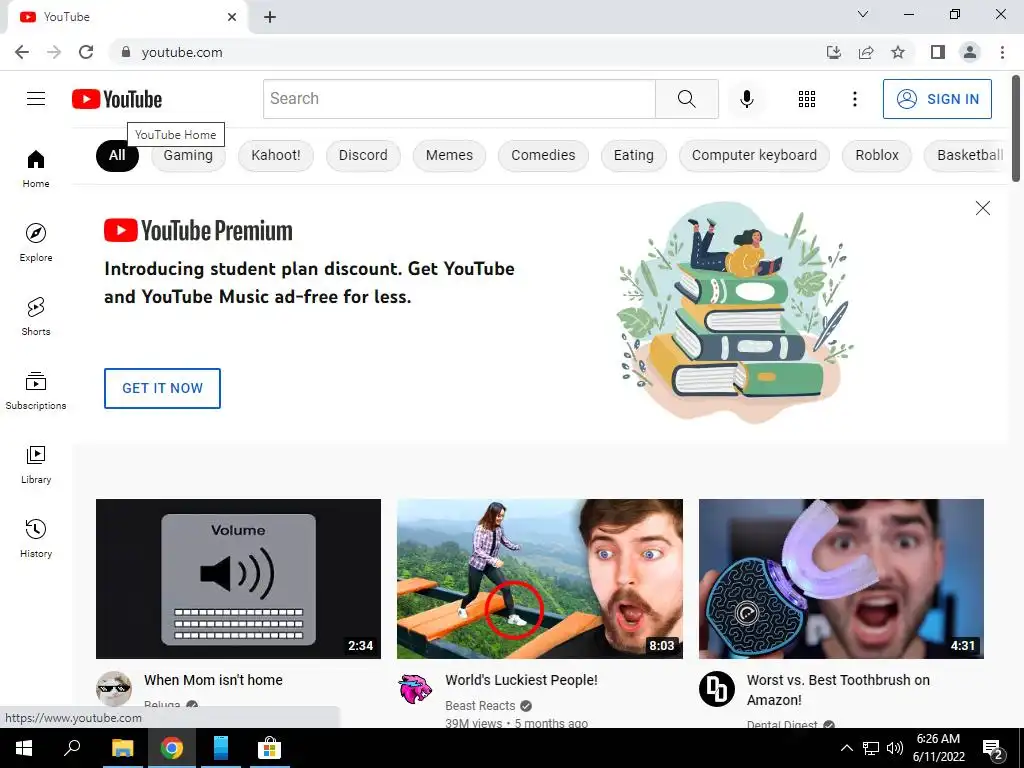Click the title World's Luckiest People!
The image size is (1024, 768).
pyautogui.click(x=521, y=680)
